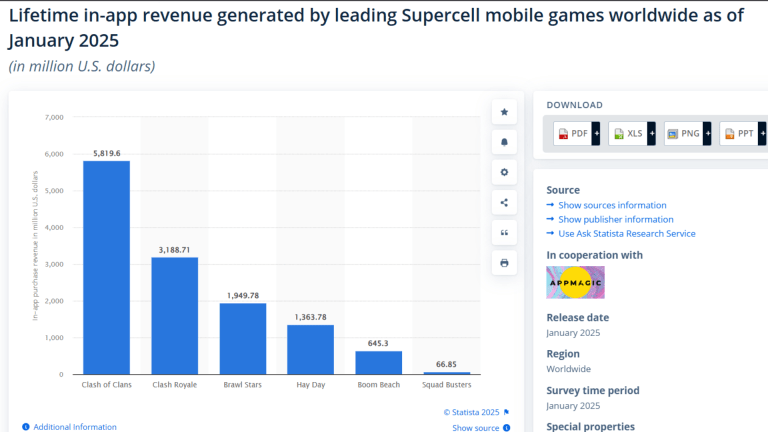Select the Clash of Clans bar
Viewport: 768px width, 432px height.
click(x=106, y=268)
